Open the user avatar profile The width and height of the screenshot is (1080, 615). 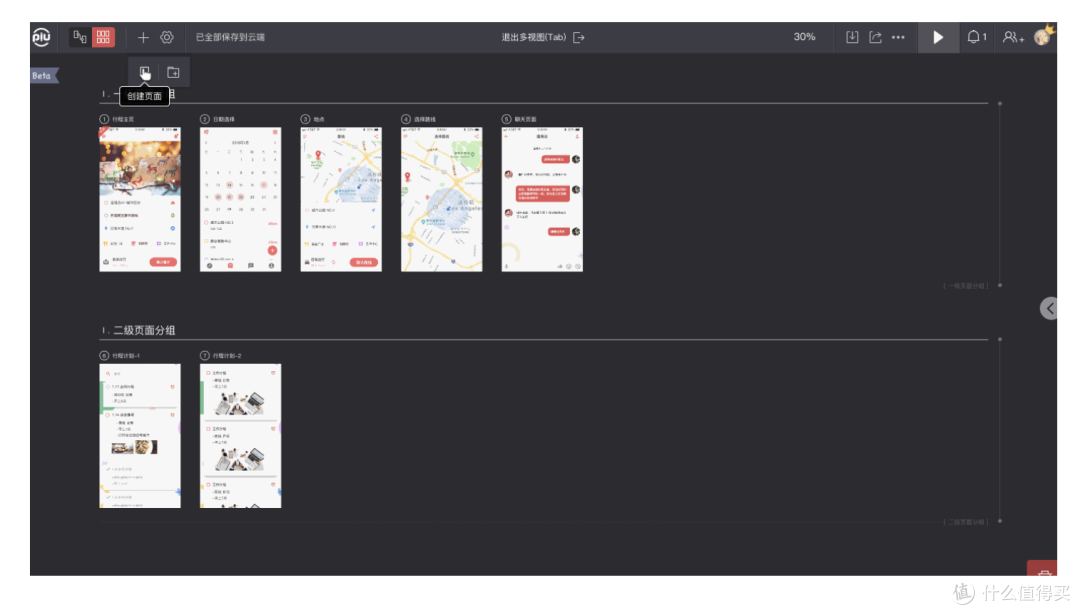click(1044, 36)
